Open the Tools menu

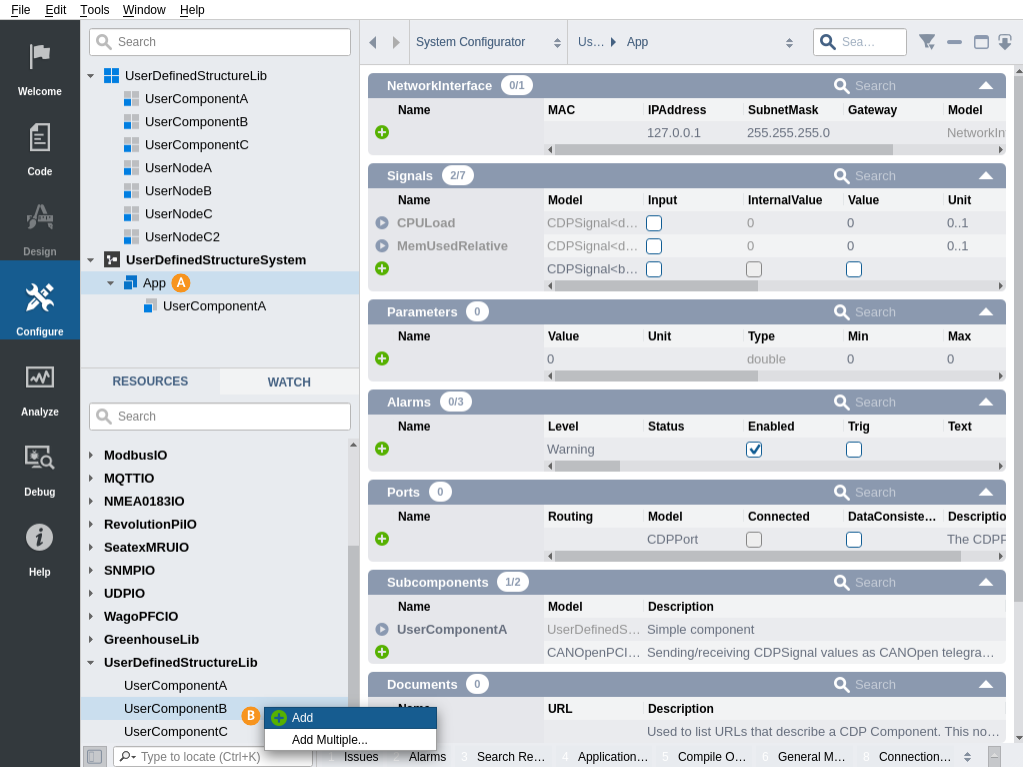click(x=95, y=9)
